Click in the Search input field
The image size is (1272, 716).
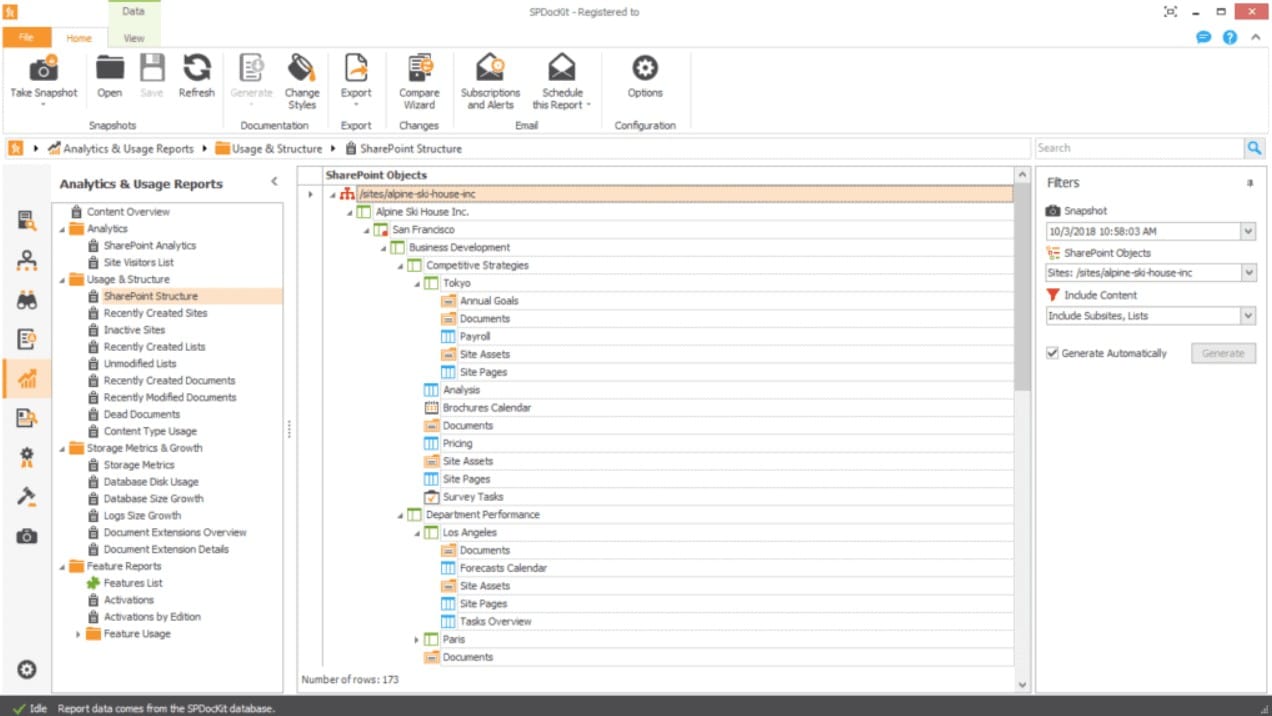click(x=1139, y=148)
